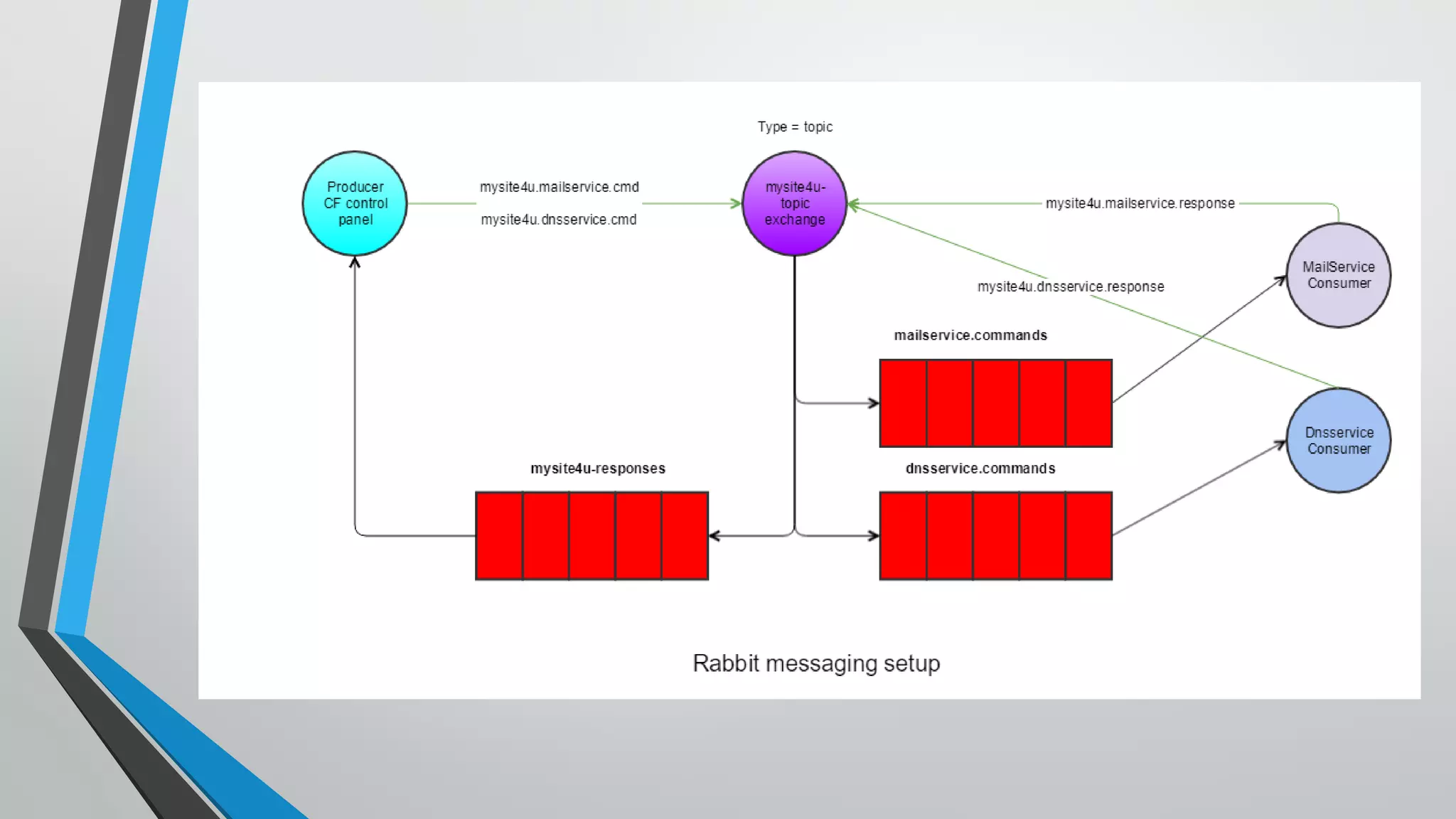Click the mysite4u-responses queue title
This screenshot has width=1456, height=819.
pyautogui.click(x=597, y=469)
